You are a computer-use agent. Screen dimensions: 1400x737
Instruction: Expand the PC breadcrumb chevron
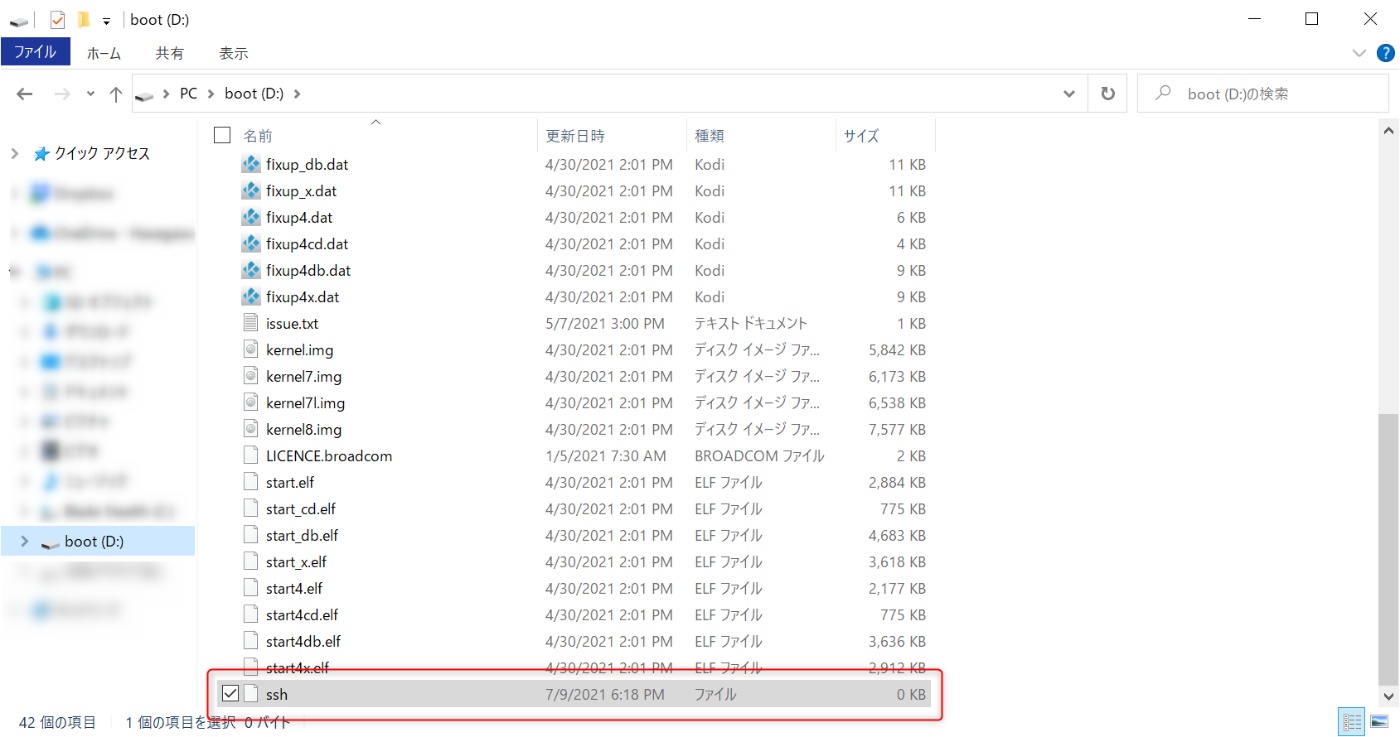pyautogui.click(x=211, y=93)
